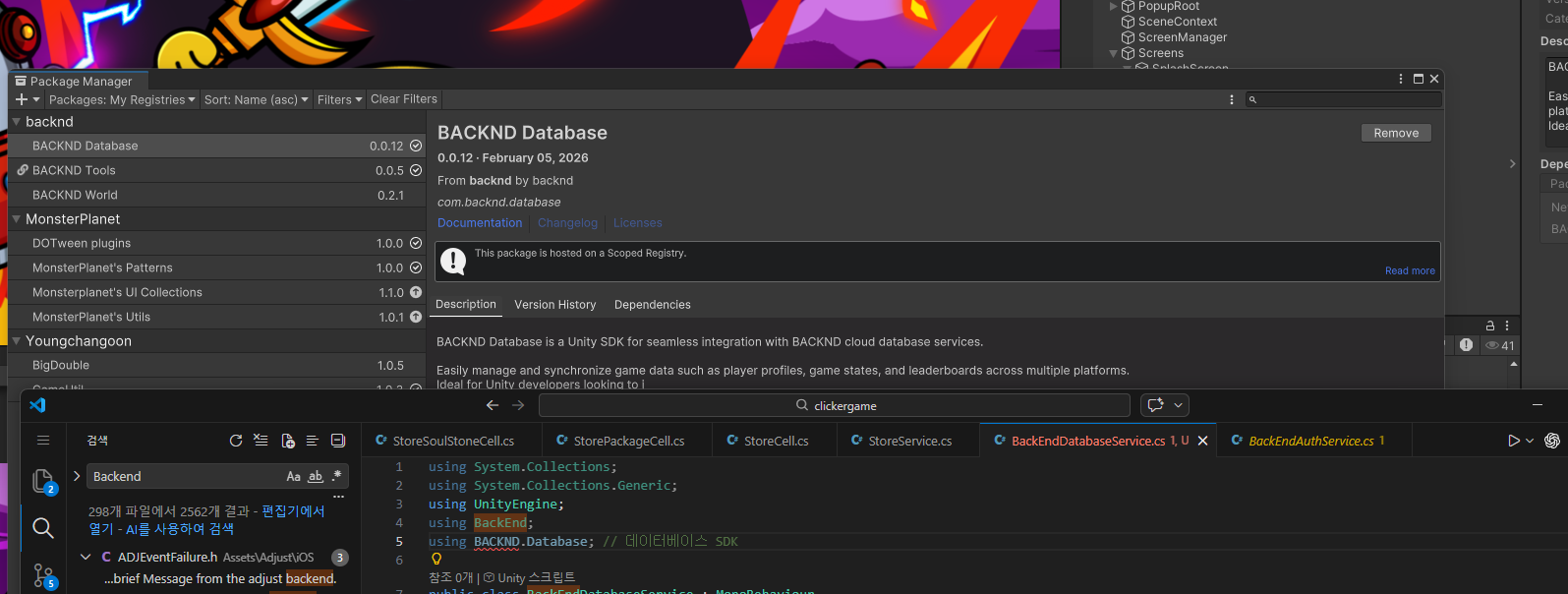Clear search results in the search panel

coord(261,441)
